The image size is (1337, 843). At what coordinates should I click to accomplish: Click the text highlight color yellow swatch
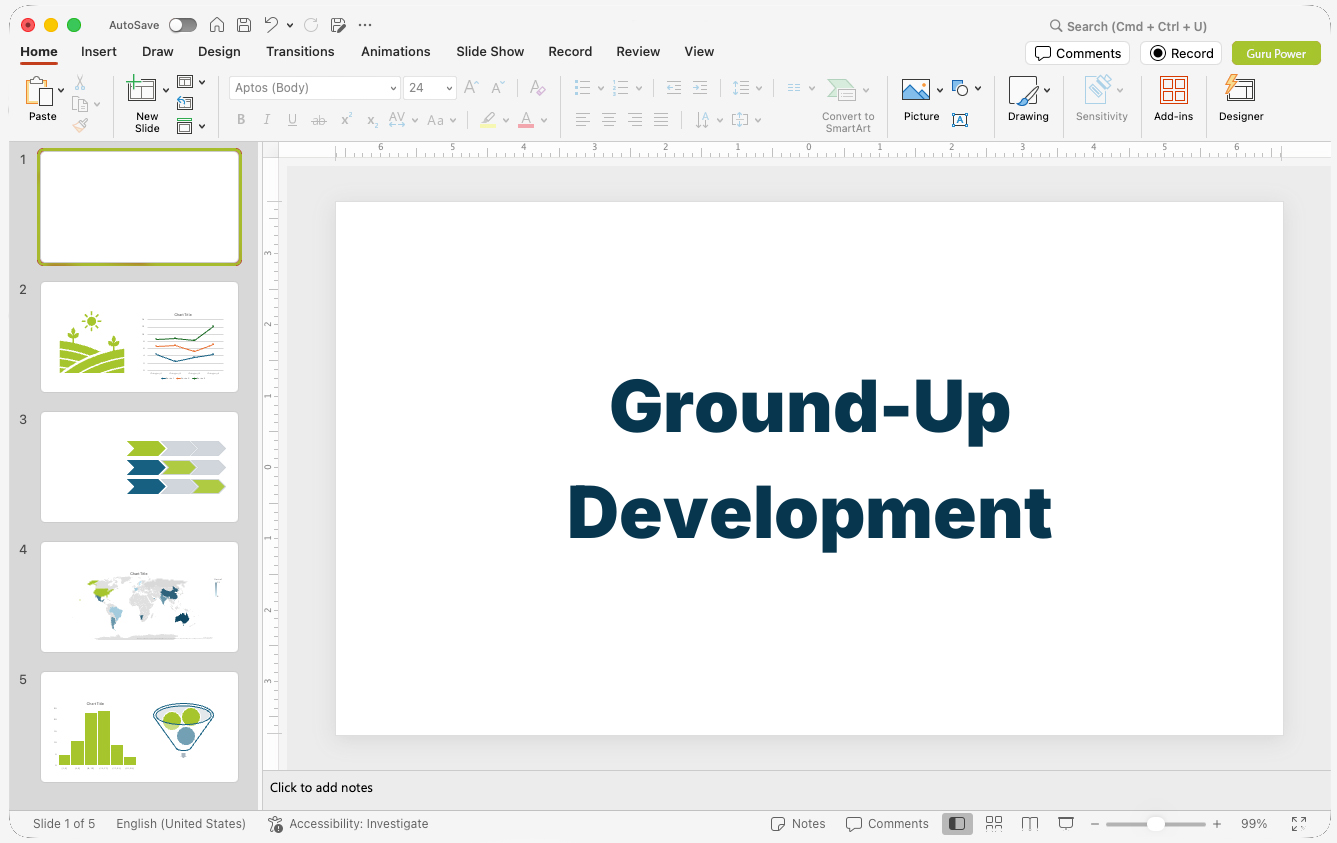[488, 120]
